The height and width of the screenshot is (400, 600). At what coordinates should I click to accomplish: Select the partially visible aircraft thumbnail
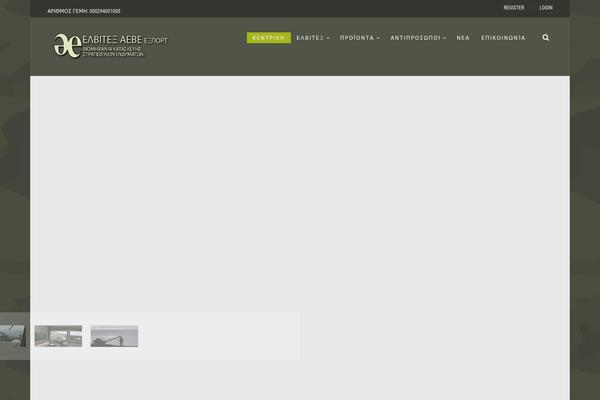pos(13,336)
